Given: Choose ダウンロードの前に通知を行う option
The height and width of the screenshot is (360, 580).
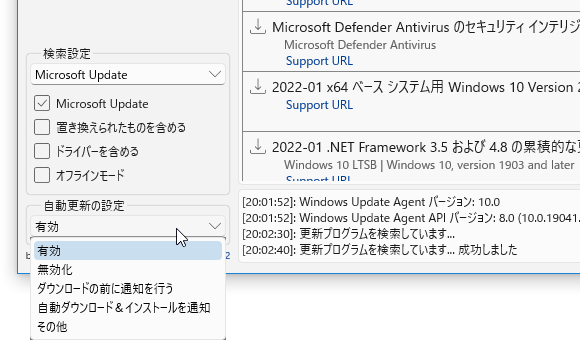Looking at the screenshot, I should click(x=128, y=289).
